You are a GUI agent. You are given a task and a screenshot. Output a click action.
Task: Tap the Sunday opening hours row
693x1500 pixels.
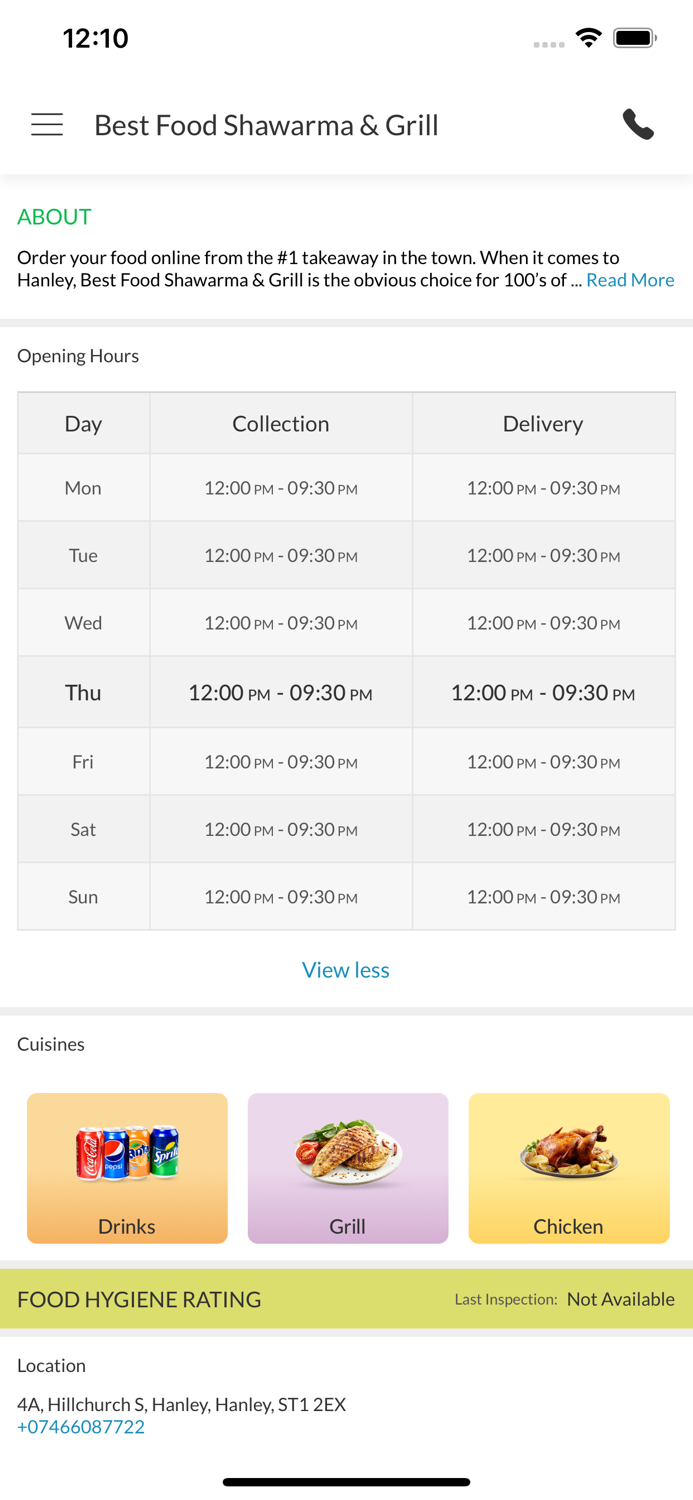(346, 897)
